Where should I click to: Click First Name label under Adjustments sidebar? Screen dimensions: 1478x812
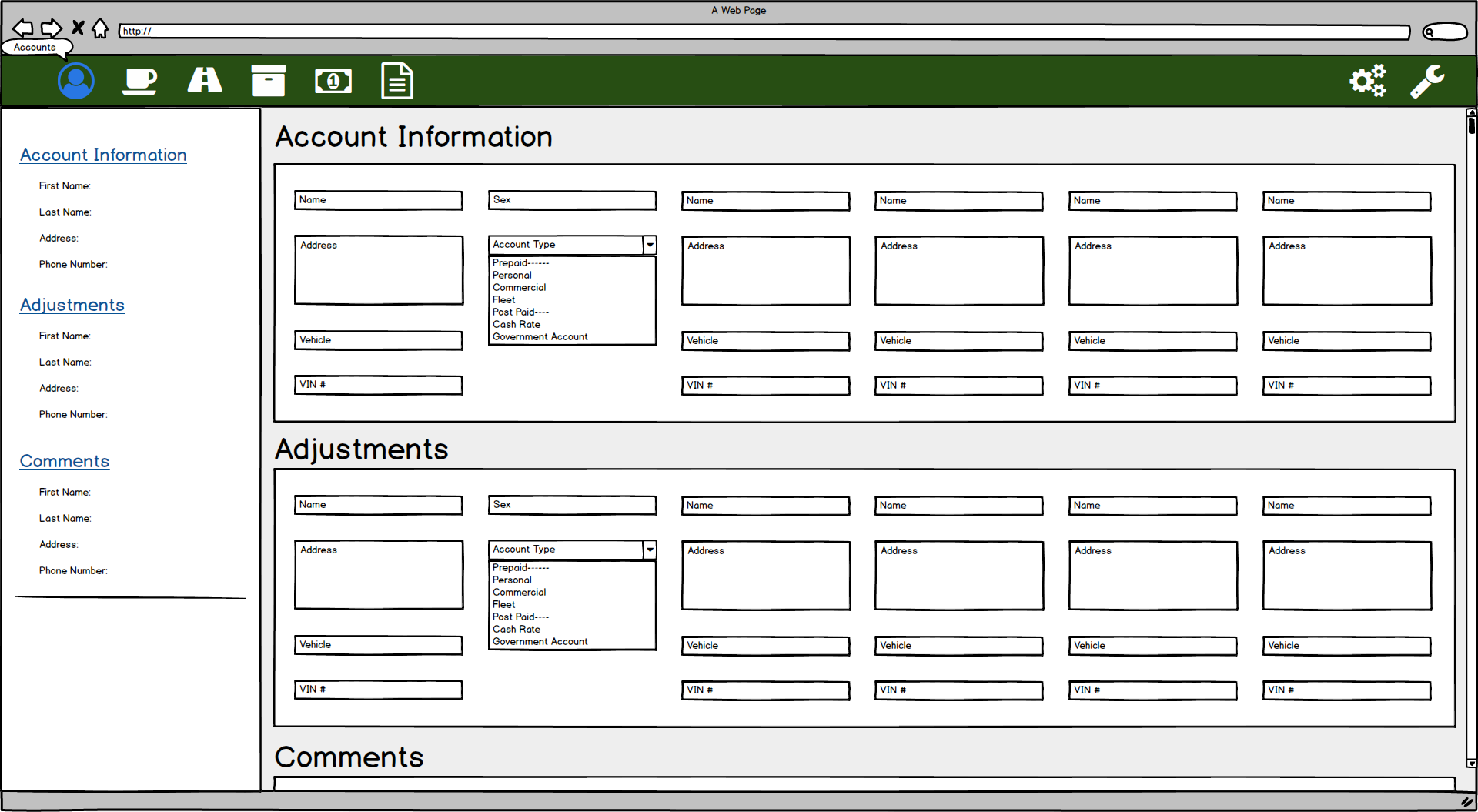coord(65,336)
